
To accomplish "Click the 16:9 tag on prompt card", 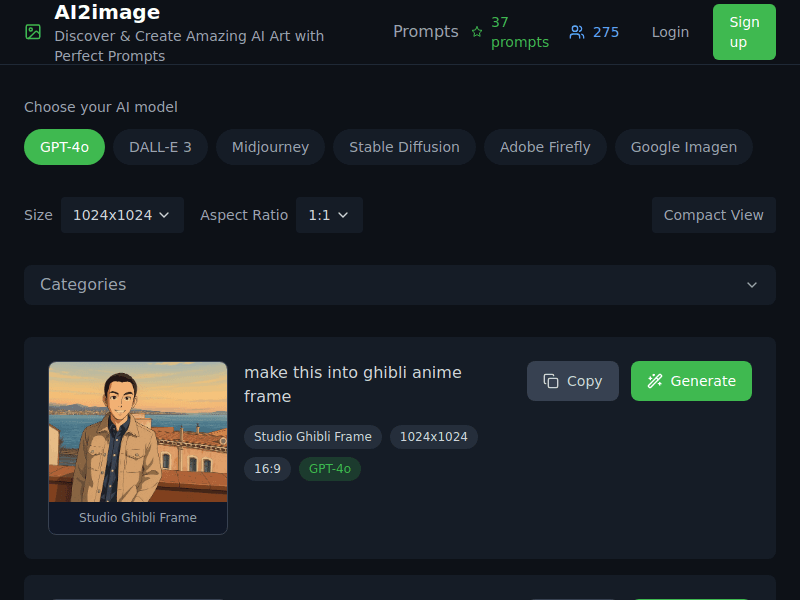I will [267, 469].
